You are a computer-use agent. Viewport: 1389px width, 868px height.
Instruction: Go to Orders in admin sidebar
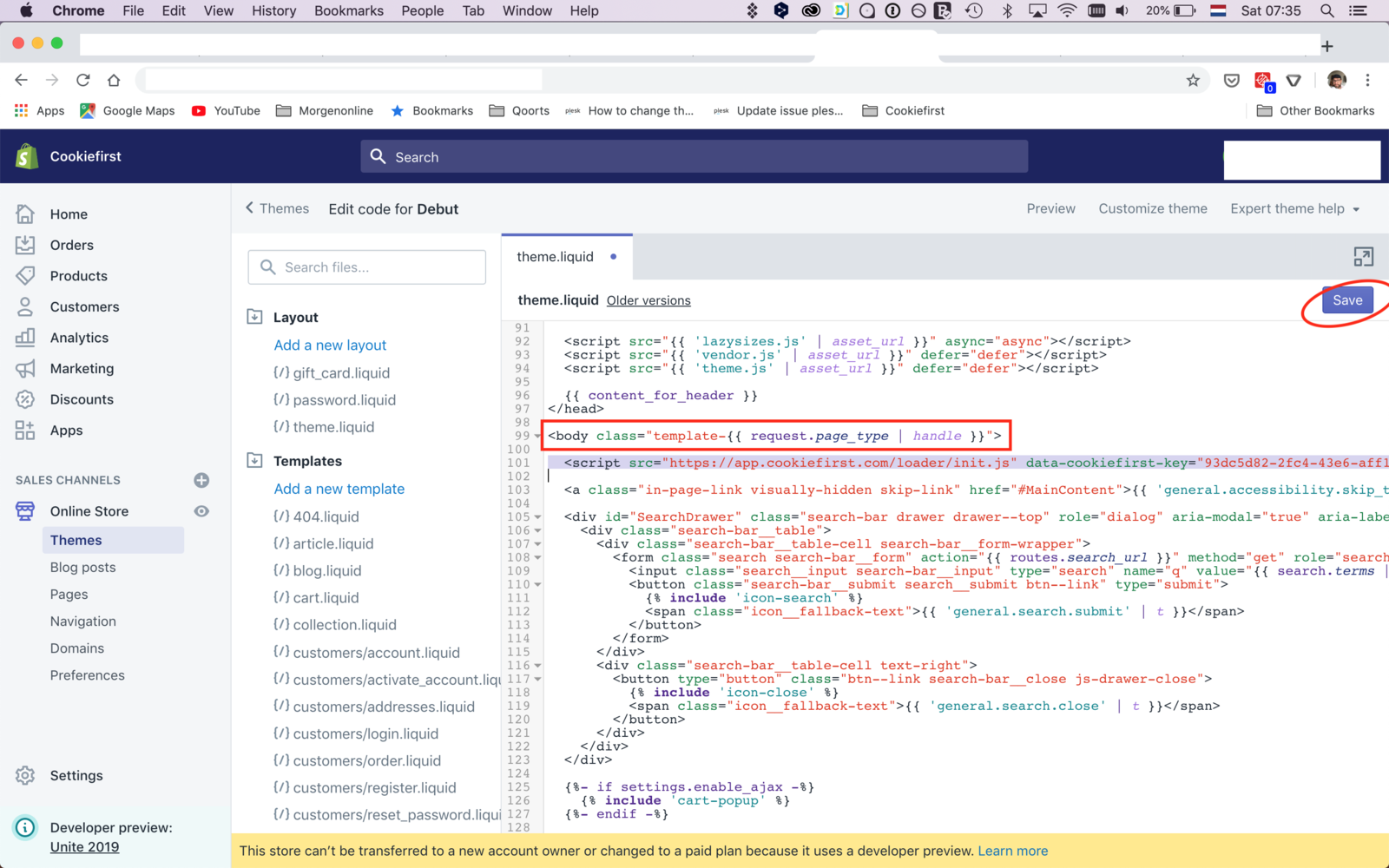(71, 245)
